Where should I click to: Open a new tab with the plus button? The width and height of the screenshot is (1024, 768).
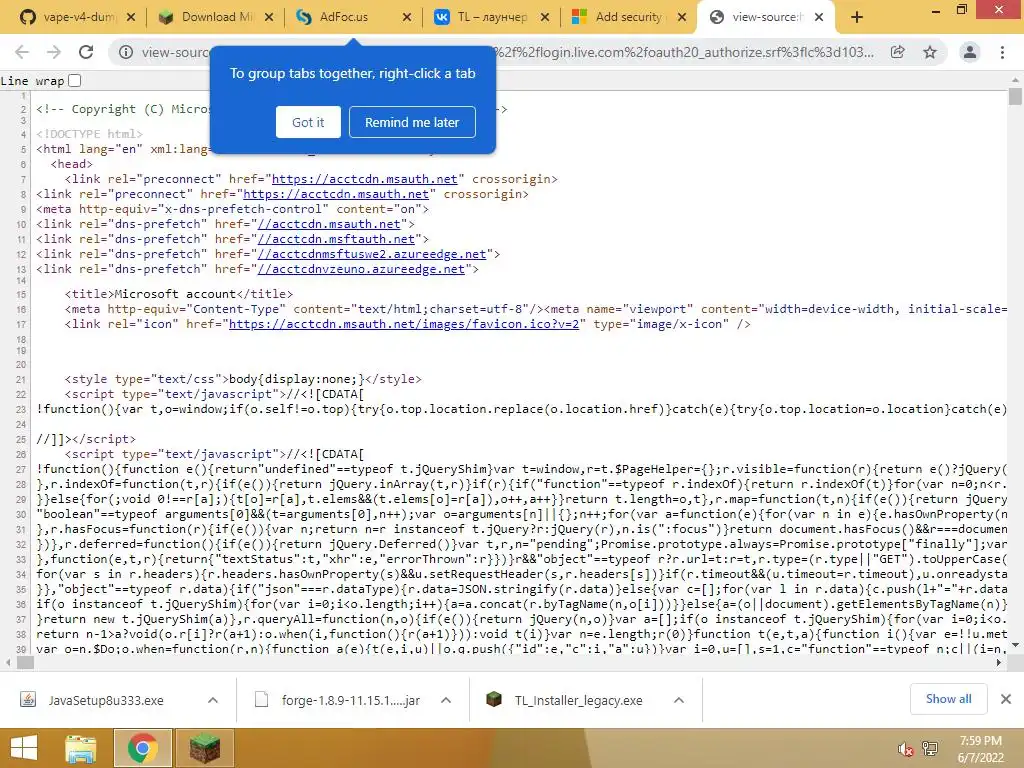[857, 18]
